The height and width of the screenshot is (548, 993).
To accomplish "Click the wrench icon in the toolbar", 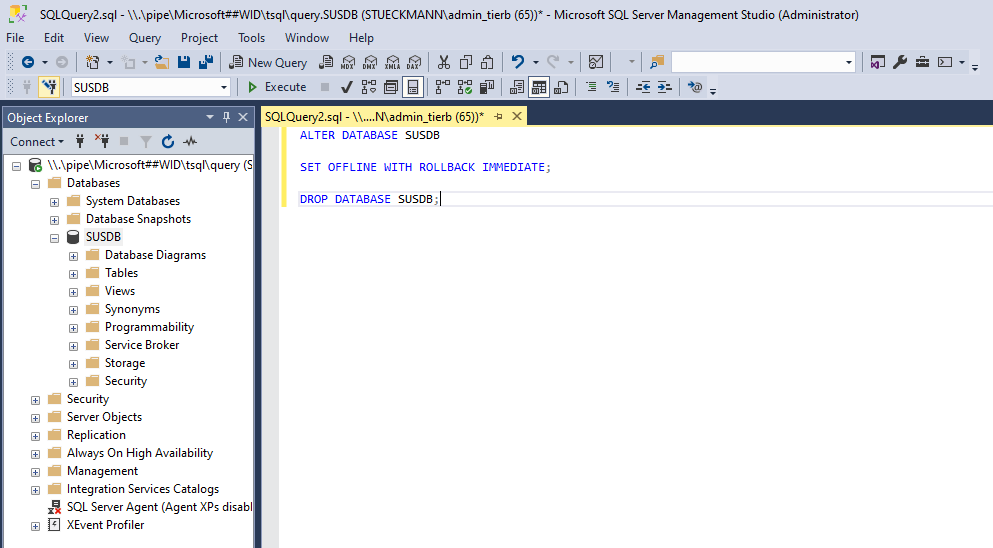I will [899, 62].
